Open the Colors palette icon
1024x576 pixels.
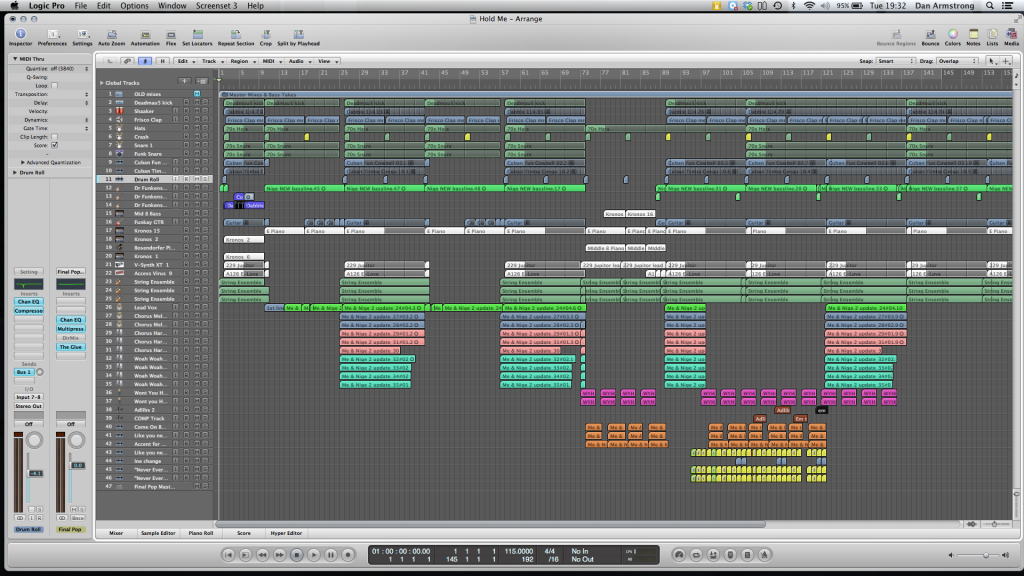953,37
